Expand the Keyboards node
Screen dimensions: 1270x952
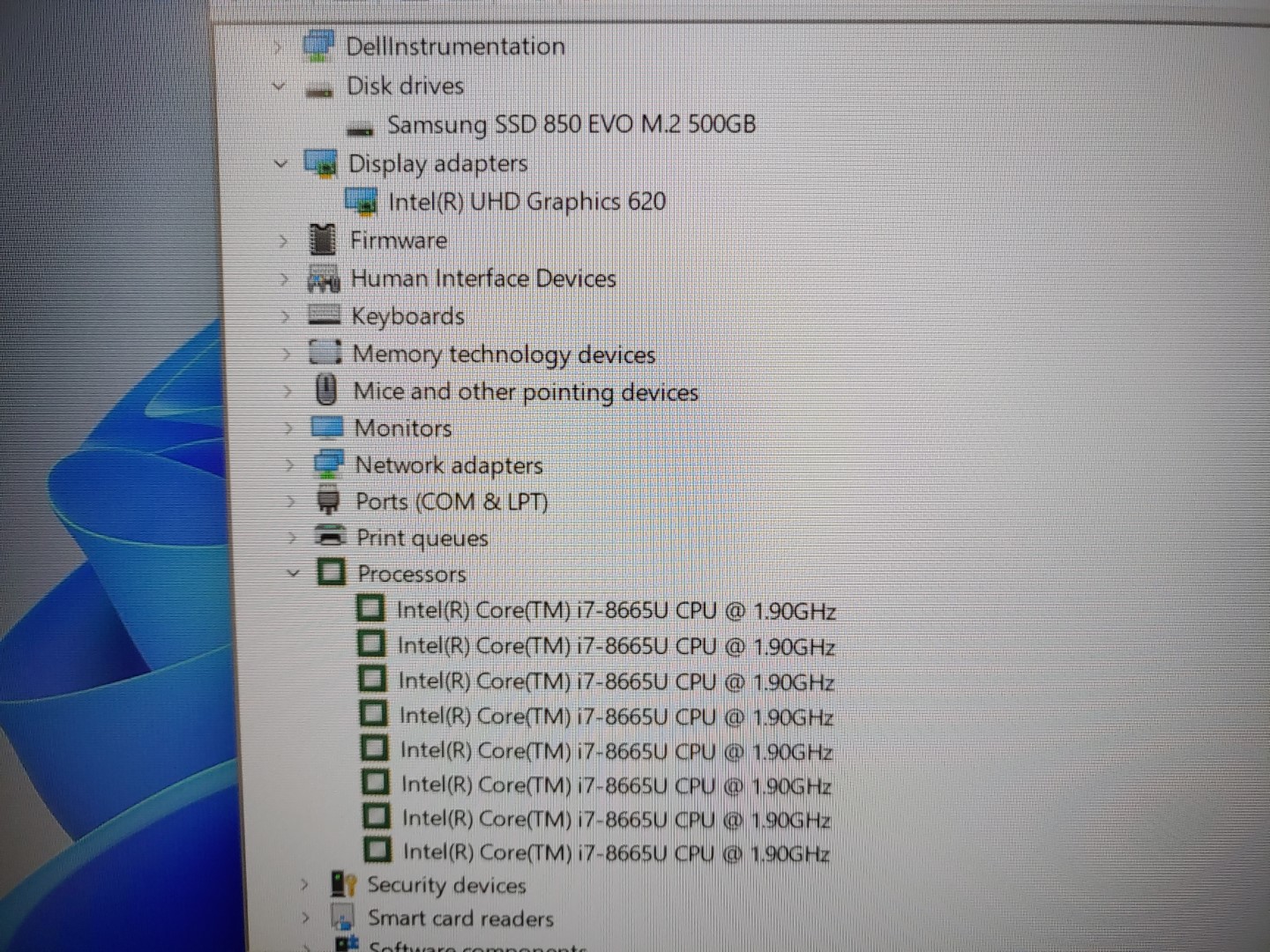(284, 316)
